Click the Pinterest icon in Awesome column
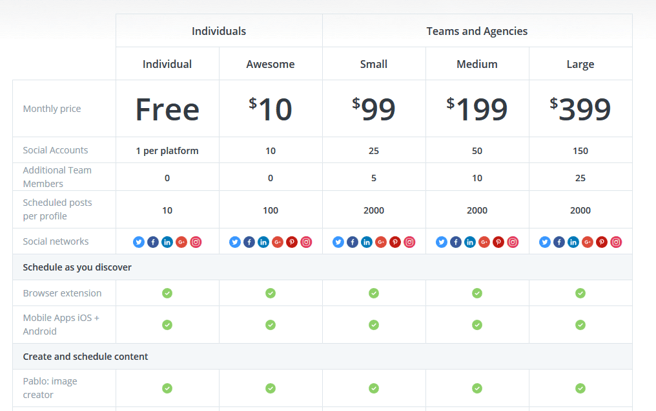The height and width of the screenshot is (411, 656). point(292,242)
